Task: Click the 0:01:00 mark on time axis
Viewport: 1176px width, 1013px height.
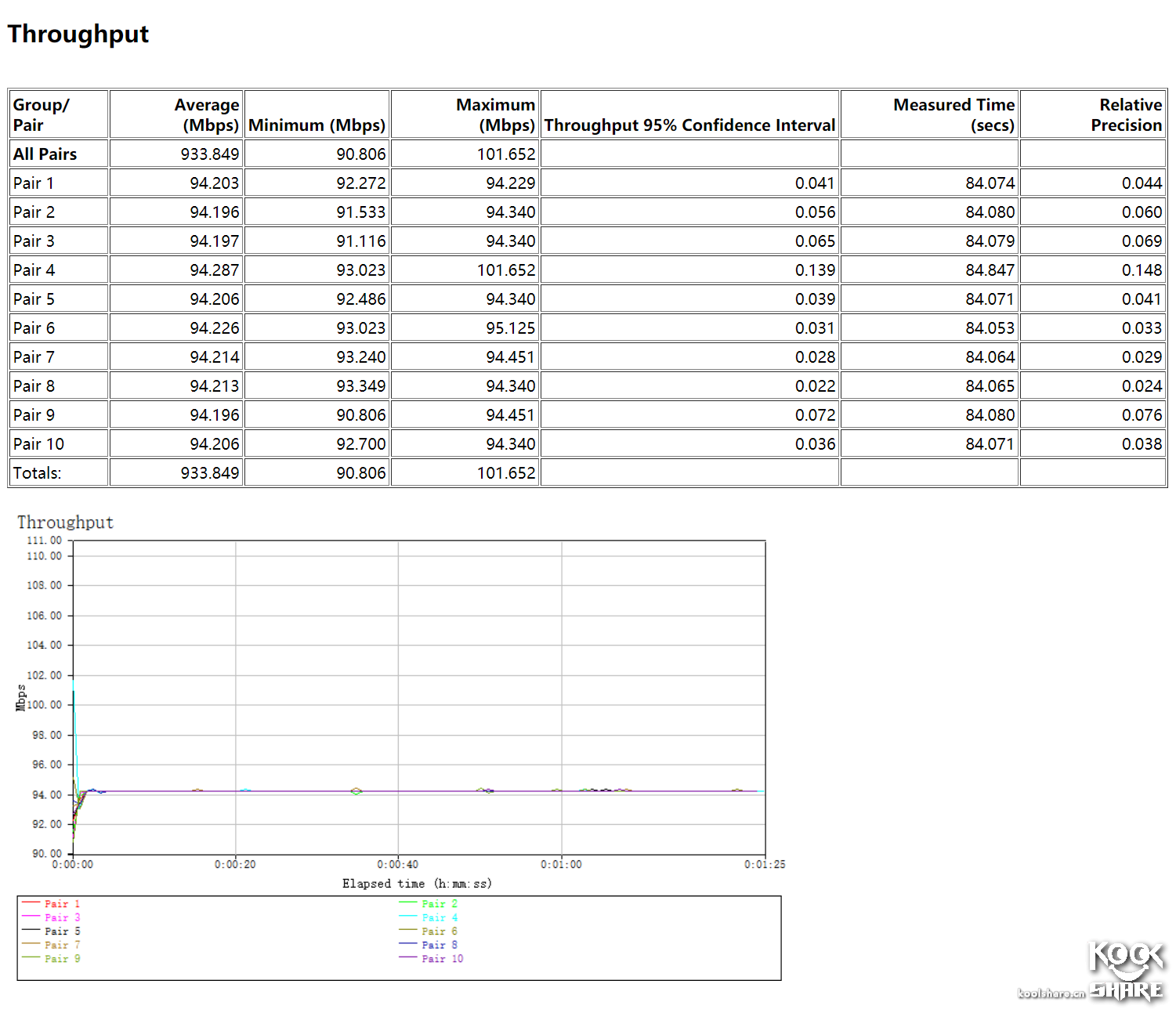Action: click(x=561, y=864)
